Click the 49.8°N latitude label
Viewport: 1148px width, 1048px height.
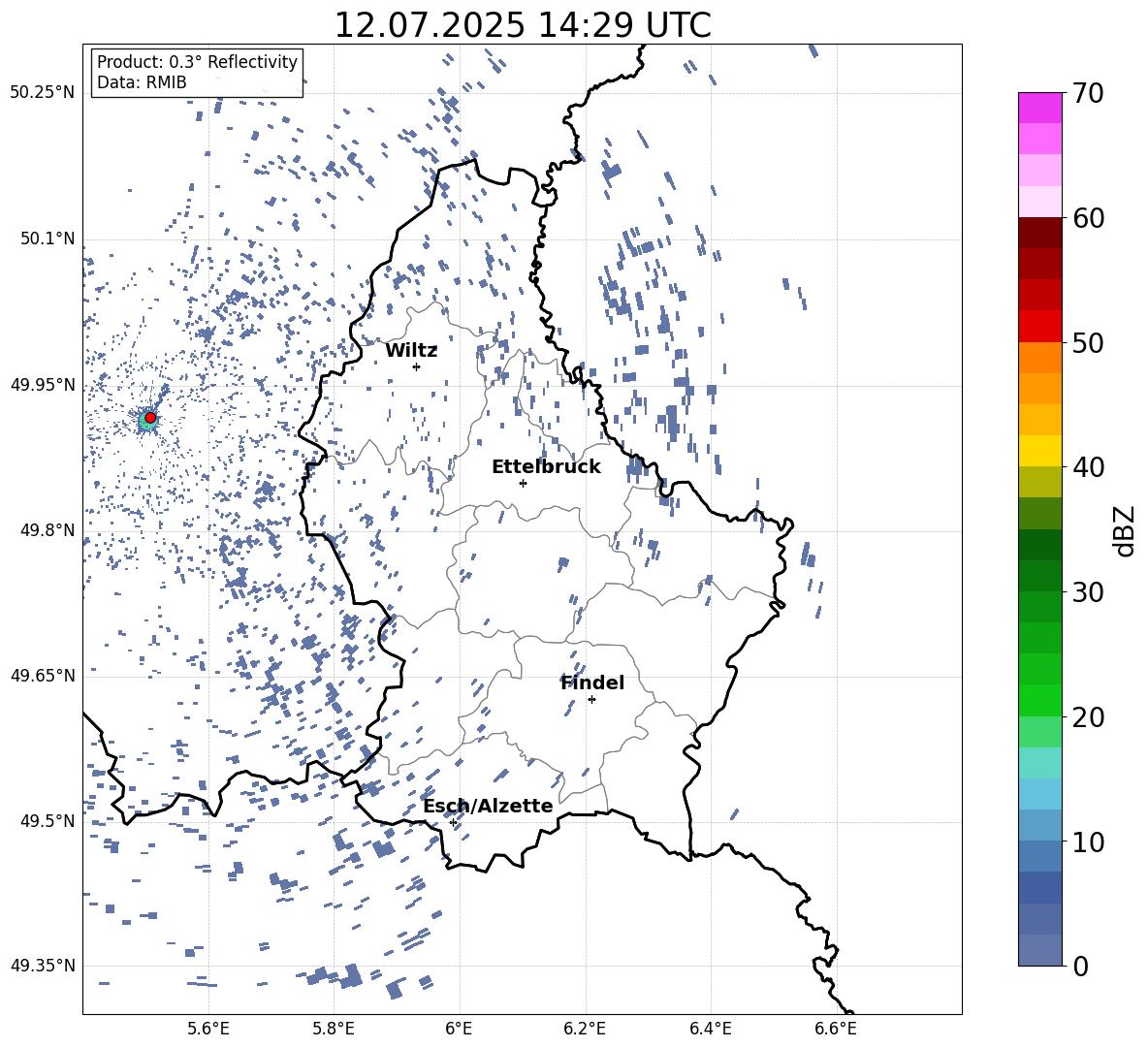pos(47,530)
